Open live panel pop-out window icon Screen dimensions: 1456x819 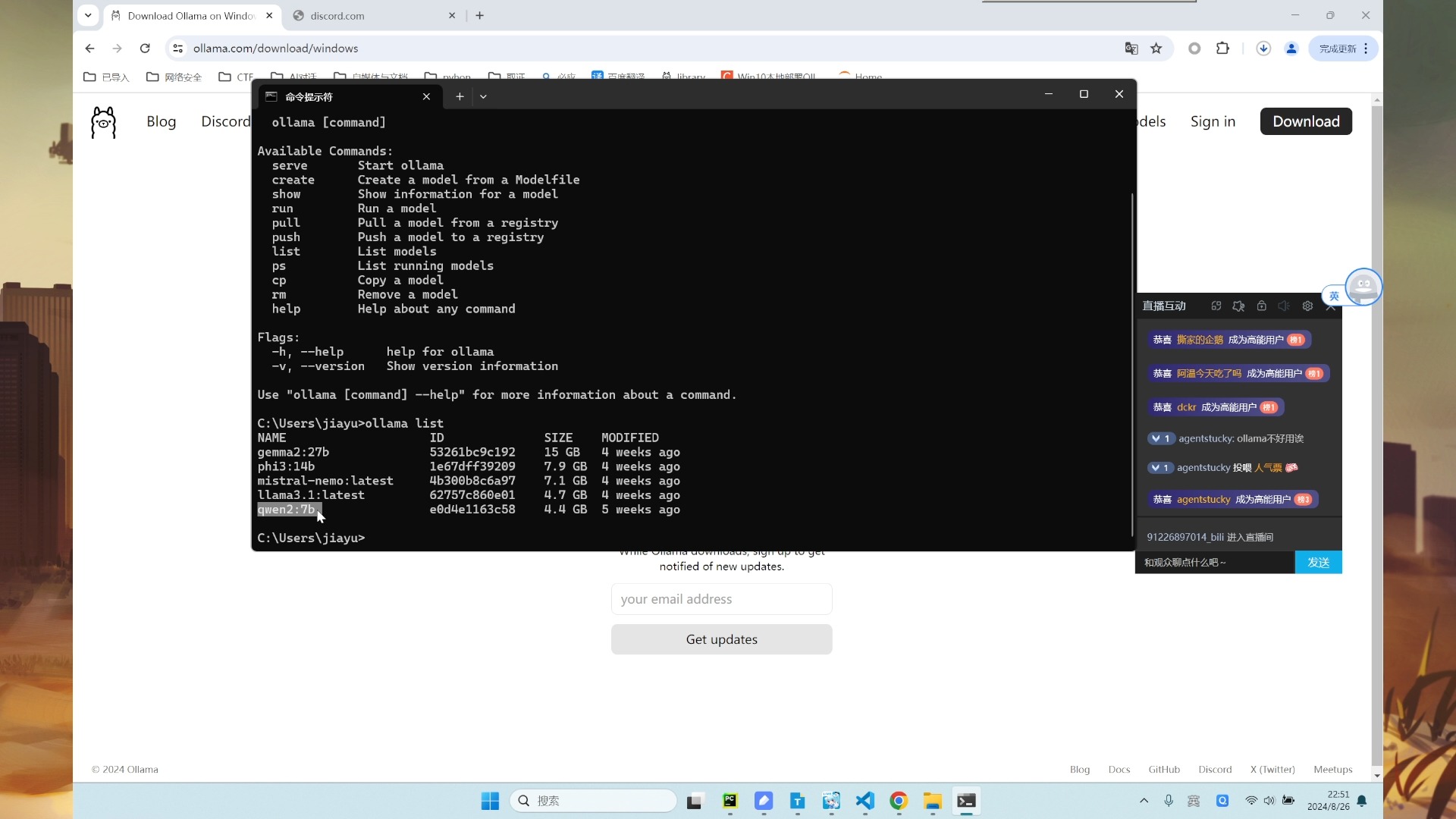point(1216,306)
